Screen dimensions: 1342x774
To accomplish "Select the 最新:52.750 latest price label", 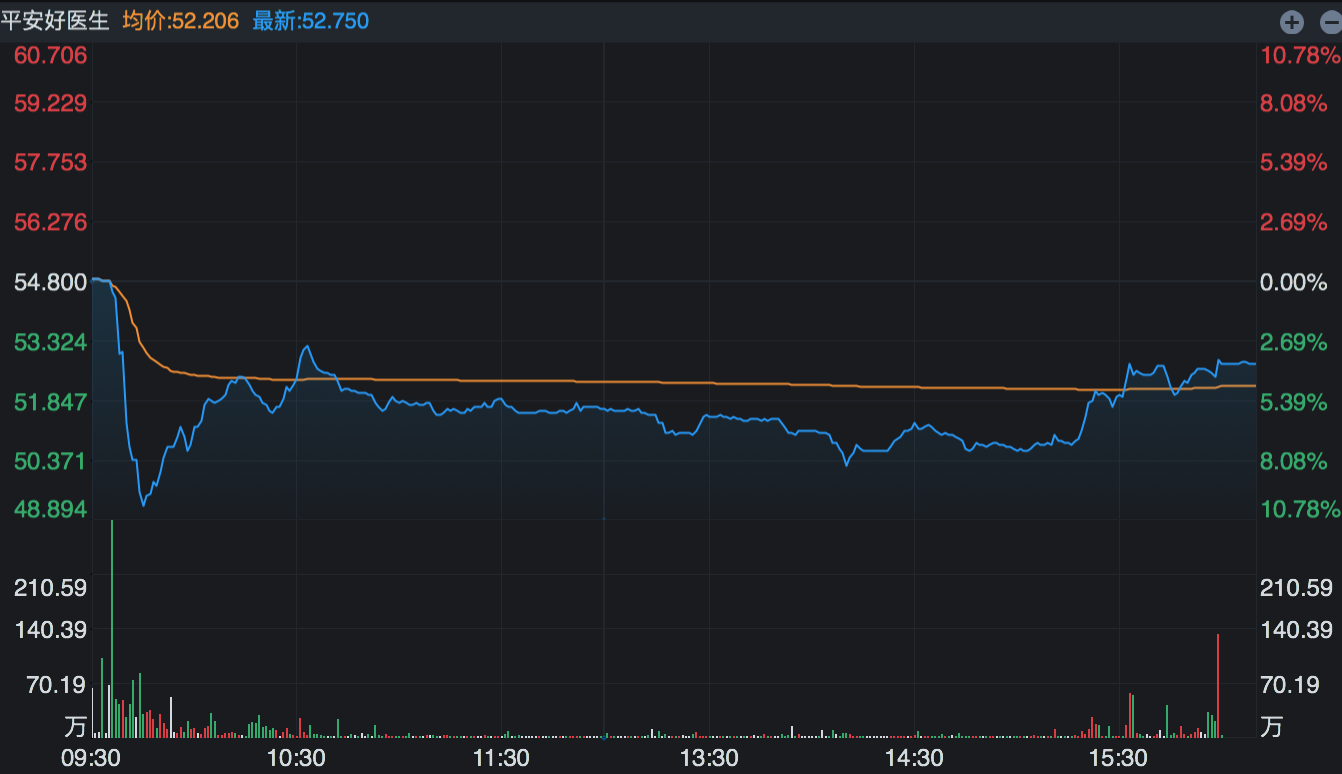I will pyautogui.click(x=311, y=20).
